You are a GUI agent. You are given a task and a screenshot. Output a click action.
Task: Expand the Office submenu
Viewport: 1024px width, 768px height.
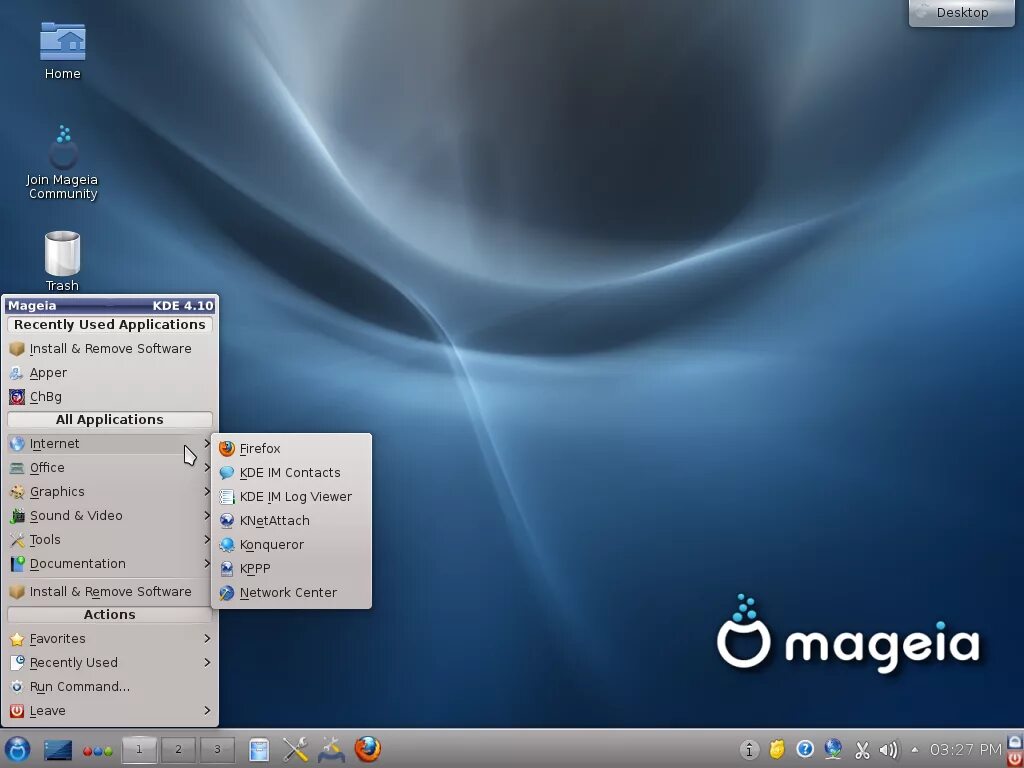[x=109, y=468]
